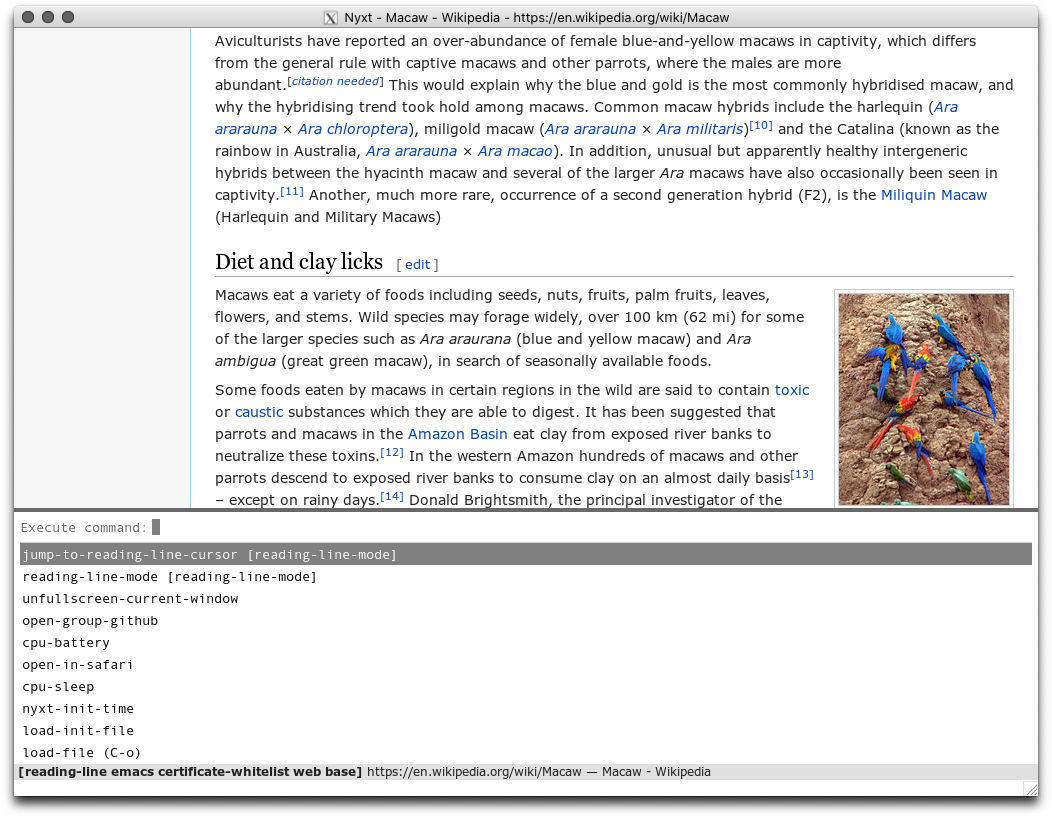Open the 'citation needed' link

335,81
